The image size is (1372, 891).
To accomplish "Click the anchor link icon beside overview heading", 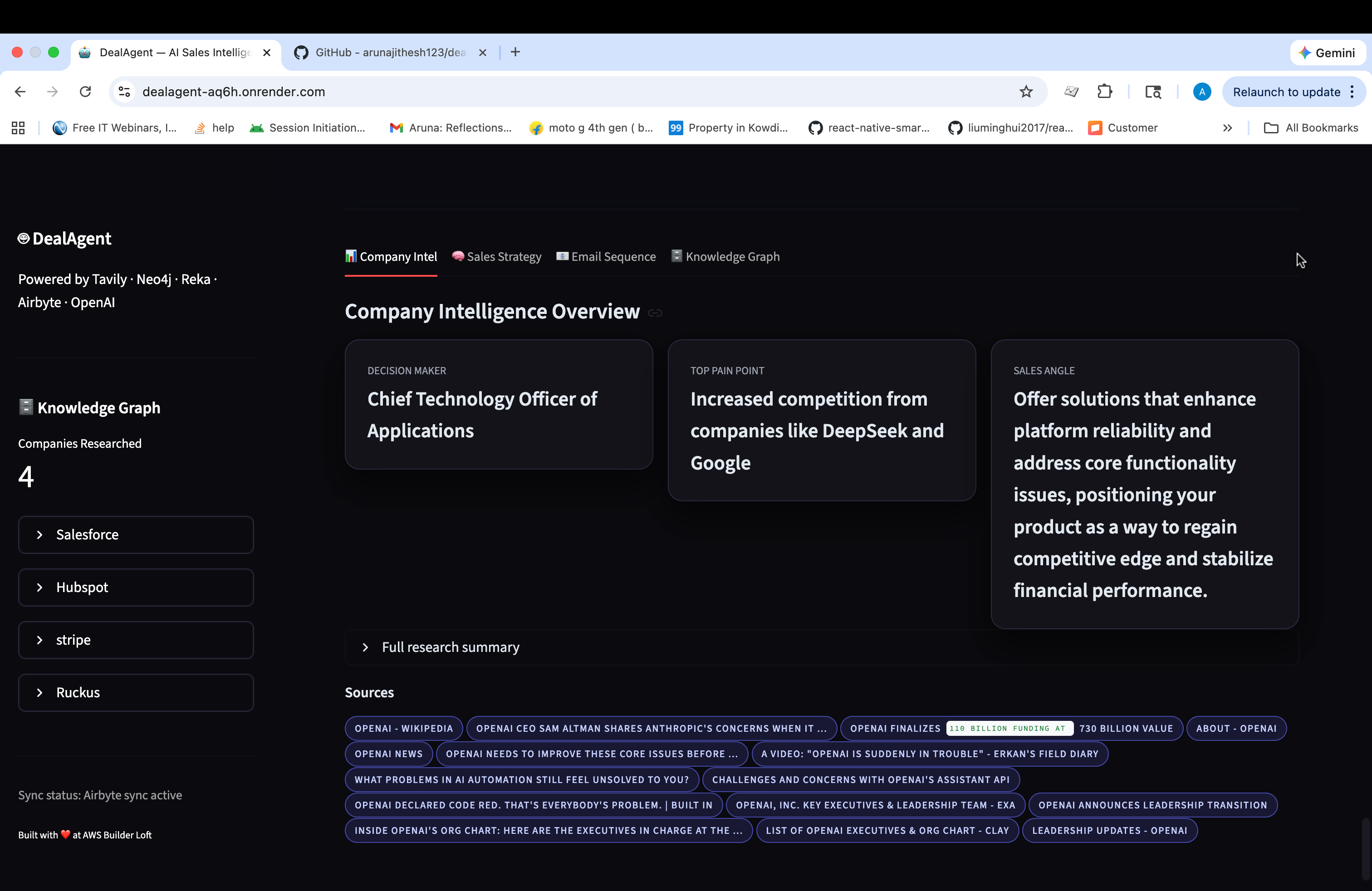I will [655, 313].
